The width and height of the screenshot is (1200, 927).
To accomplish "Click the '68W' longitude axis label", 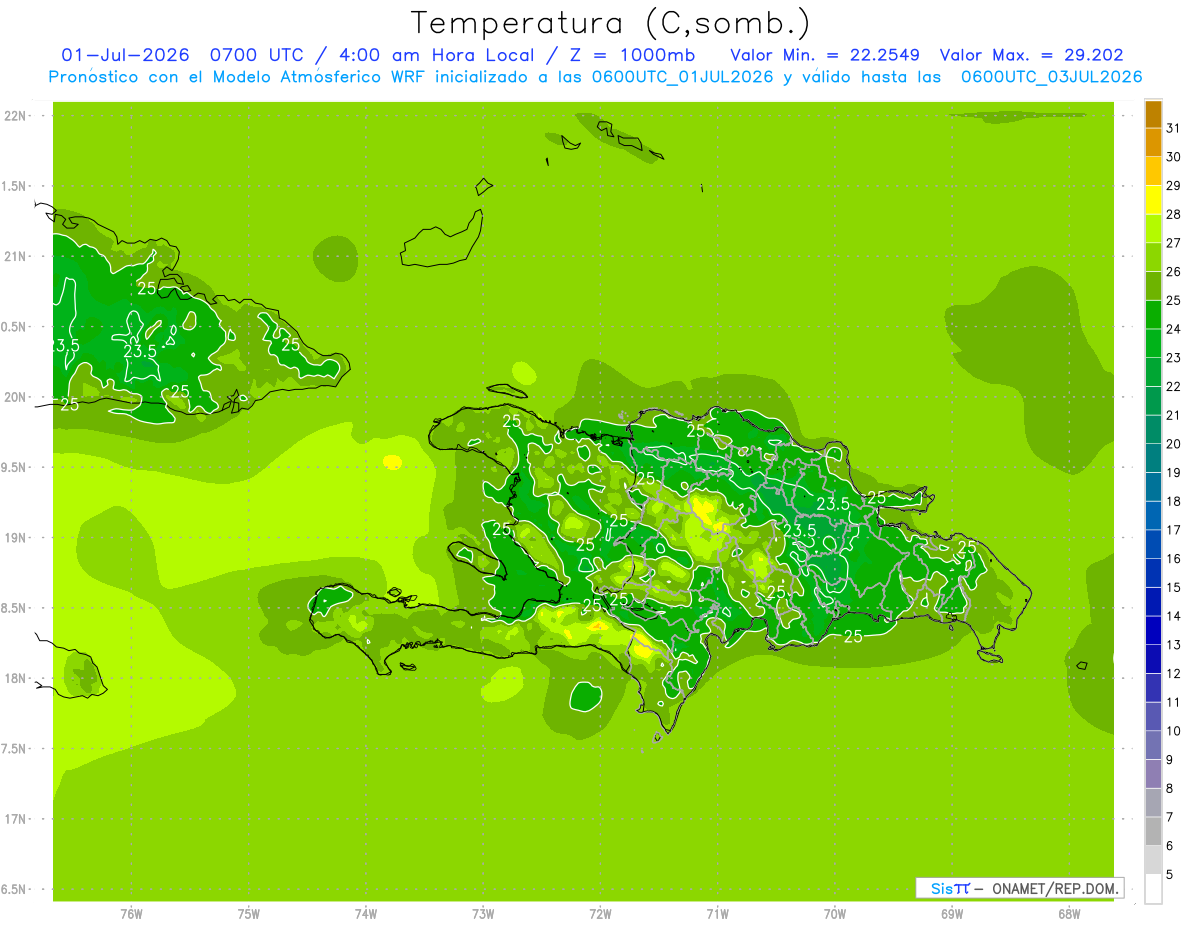I will (1069, 913).
